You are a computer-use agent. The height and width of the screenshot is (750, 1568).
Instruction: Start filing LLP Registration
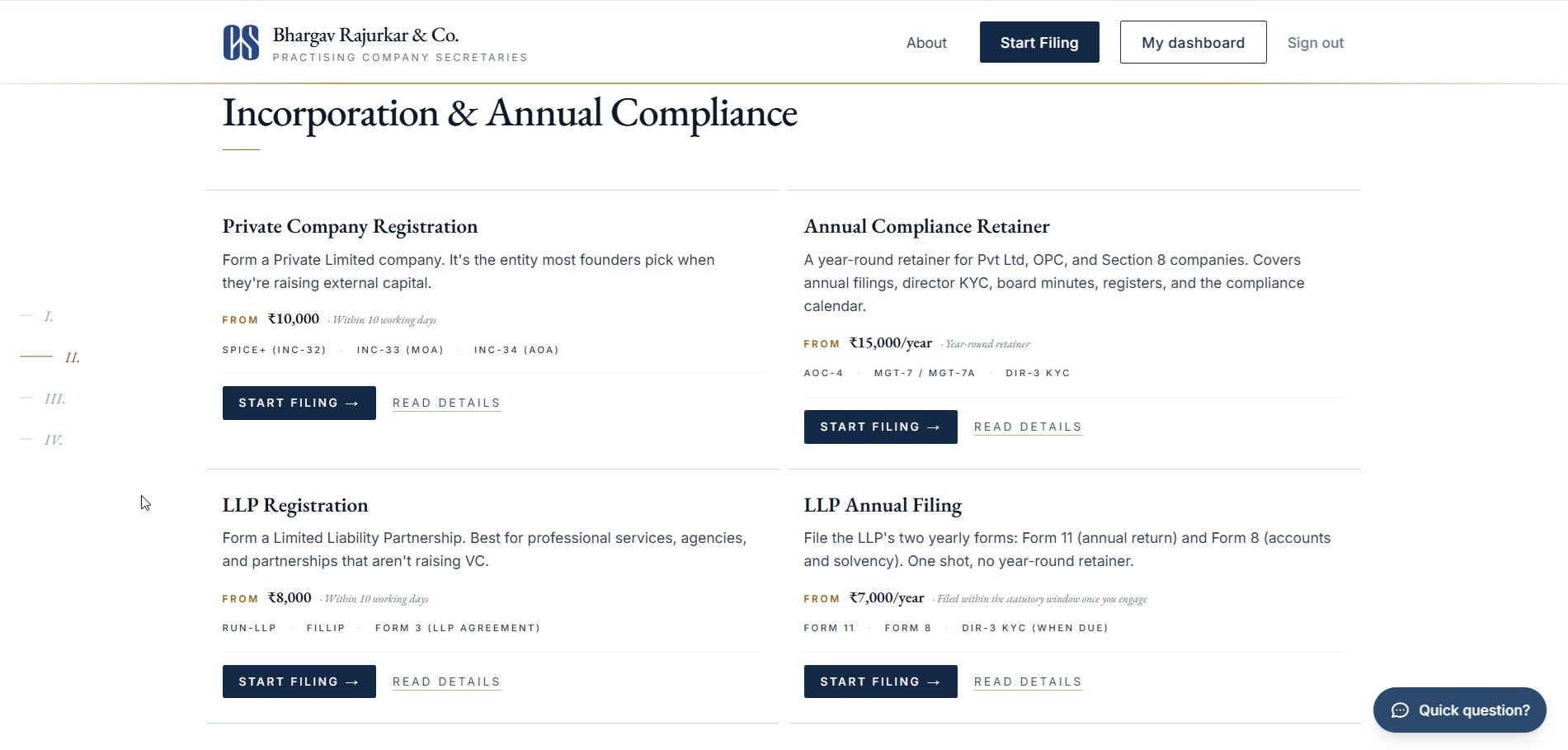pyautogui.click(x=299, y=682)
